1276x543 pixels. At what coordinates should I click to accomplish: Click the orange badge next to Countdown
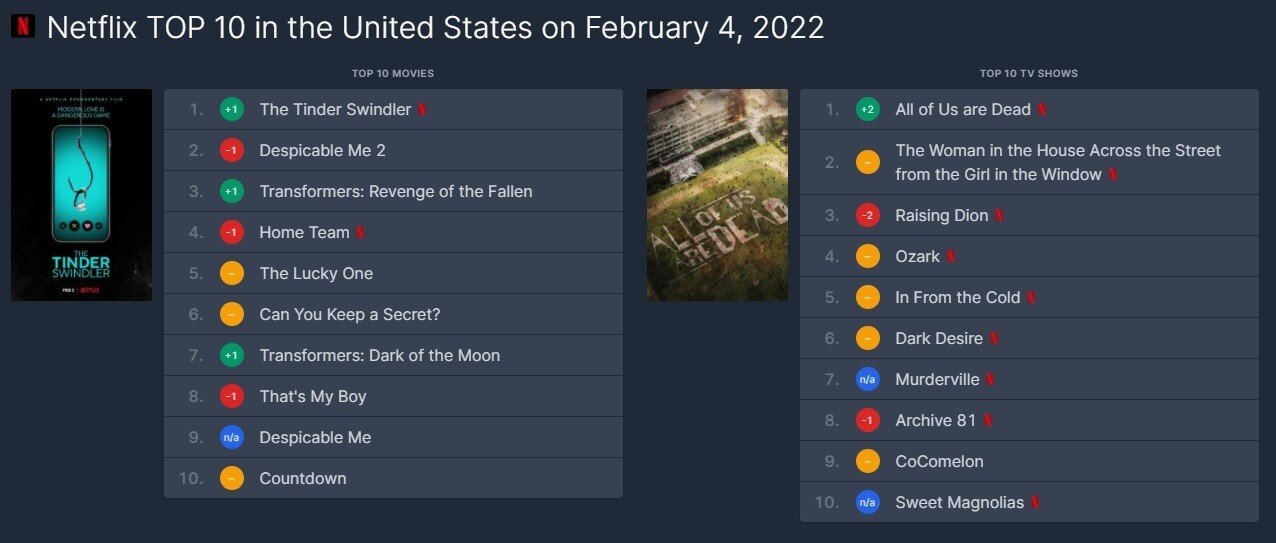click(232, 479)
